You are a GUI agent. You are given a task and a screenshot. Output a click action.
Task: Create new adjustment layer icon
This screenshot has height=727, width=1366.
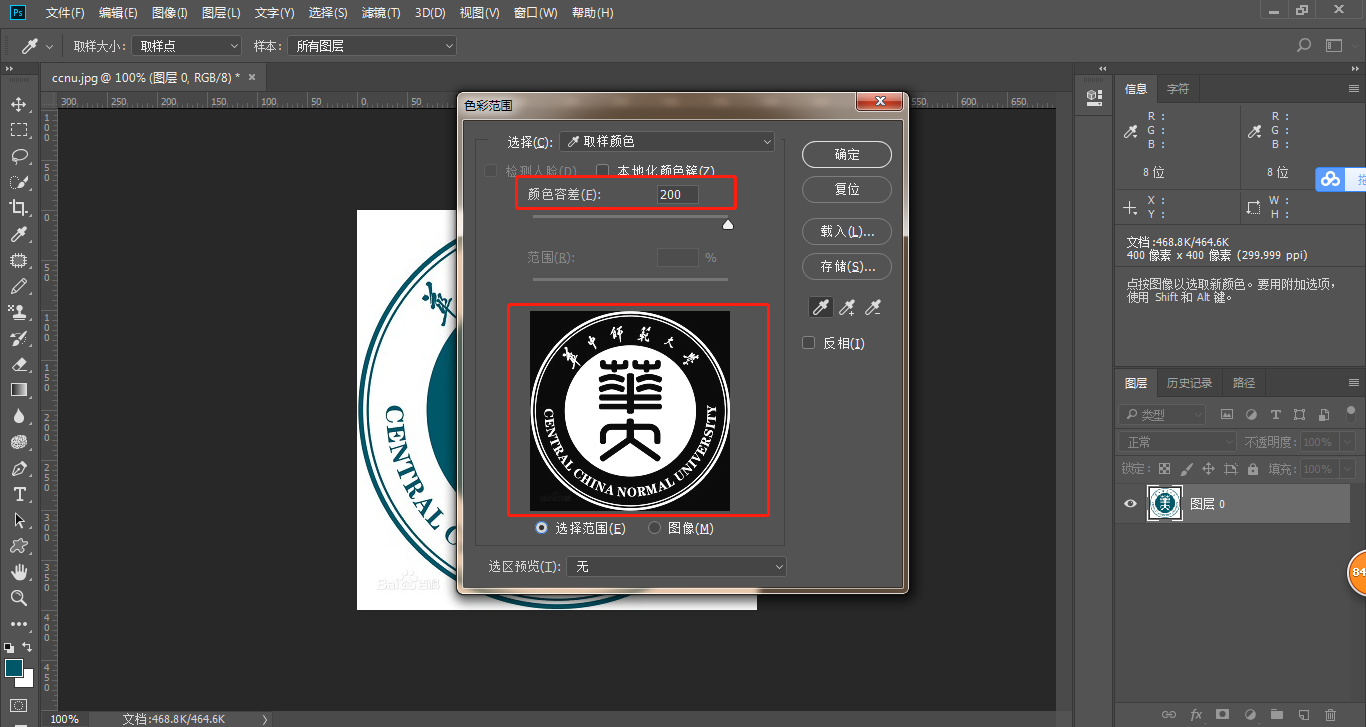[x=1249, y=714]
